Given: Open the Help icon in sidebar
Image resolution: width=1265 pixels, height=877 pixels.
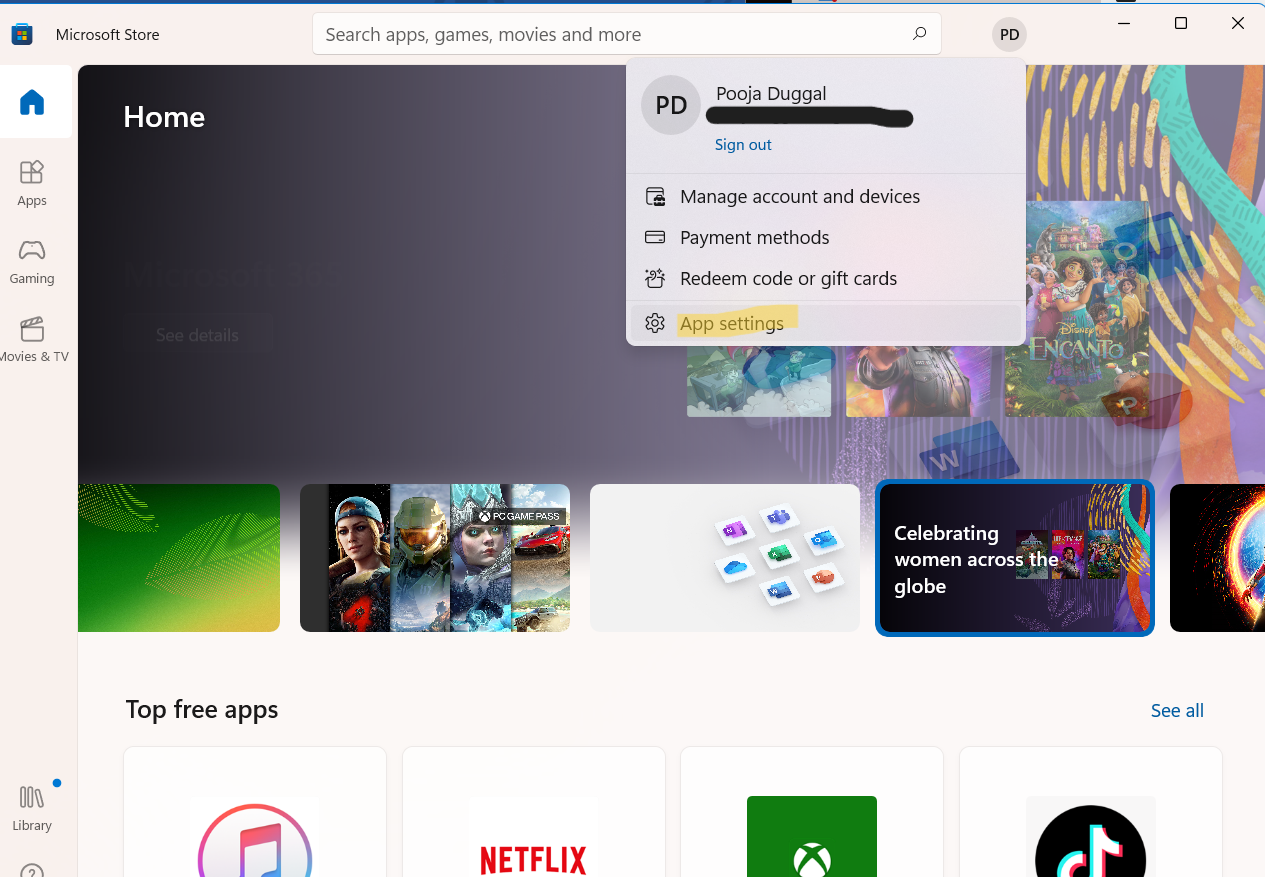Looking at the screenshot, I should (32, 868).
